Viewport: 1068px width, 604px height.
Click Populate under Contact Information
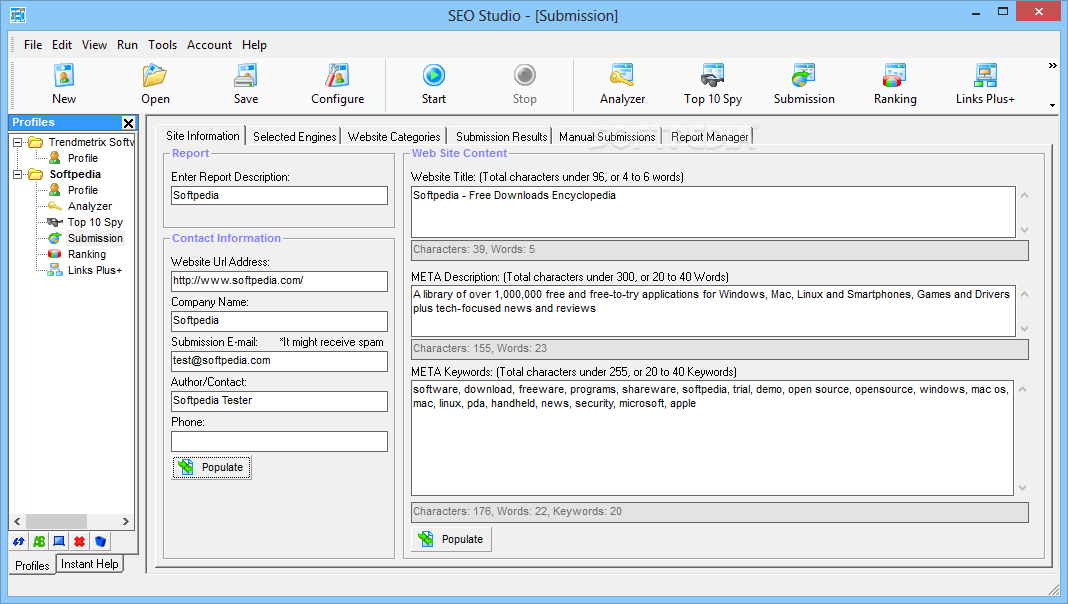click(212, 468)
